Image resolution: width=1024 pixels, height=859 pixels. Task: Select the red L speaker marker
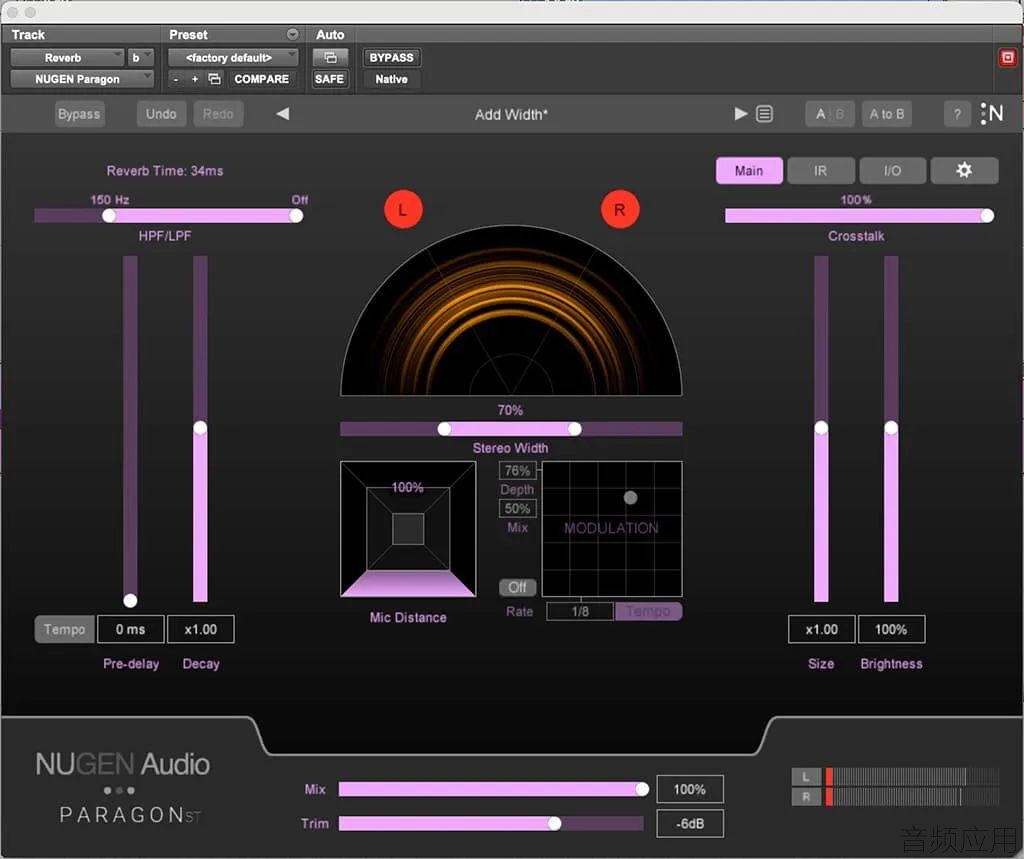403,210
